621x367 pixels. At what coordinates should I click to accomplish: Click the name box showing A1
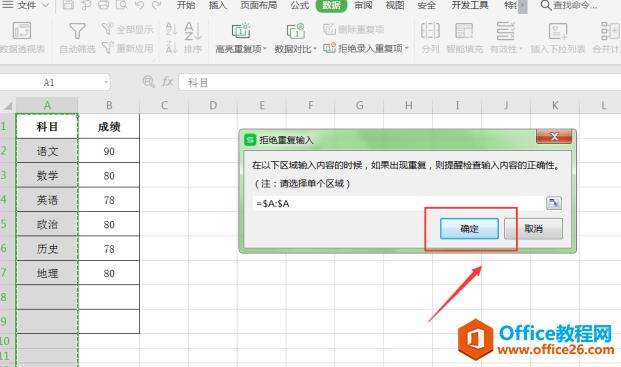pos(49,82)
